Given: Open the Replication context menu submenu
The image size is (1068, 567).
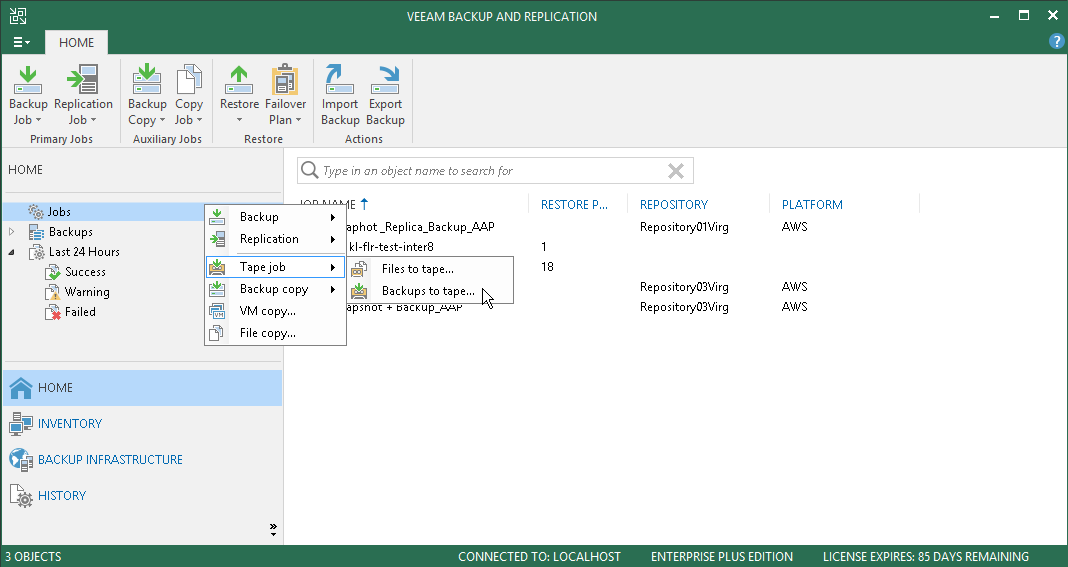Looking at the screenshot, I should (x=275, y=239).
